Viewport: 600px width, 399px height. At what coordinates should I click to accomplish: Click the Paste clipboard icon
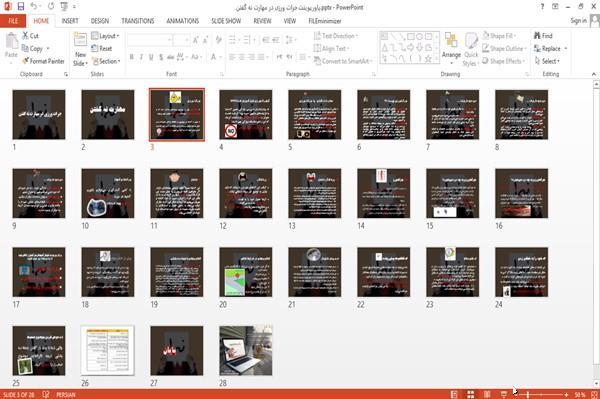[x=11, y=41]
